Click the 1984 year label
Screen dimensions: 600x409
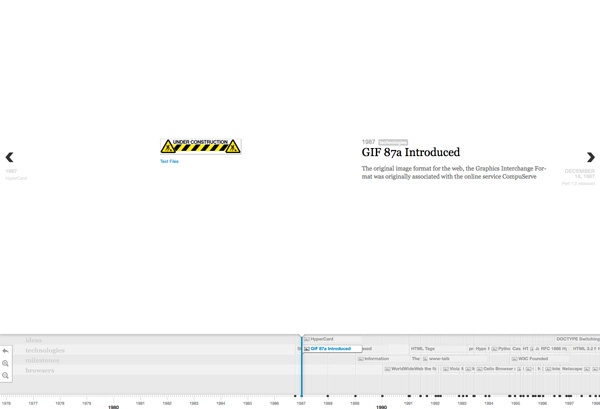click(x=220, y=403)
